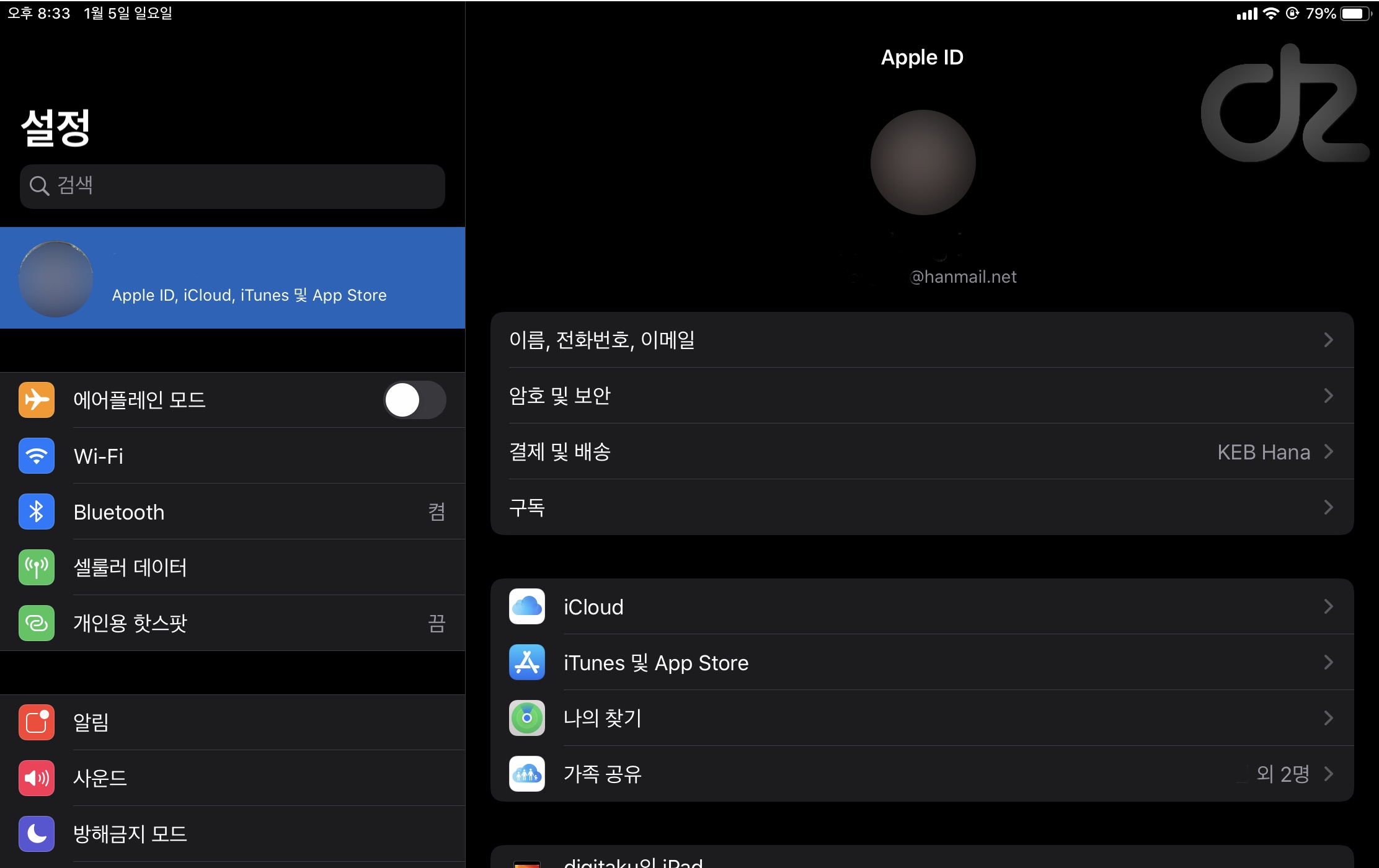Tap the hotspot 끔 status value
The image size is (1379, 868).
[x=437, y=624]
